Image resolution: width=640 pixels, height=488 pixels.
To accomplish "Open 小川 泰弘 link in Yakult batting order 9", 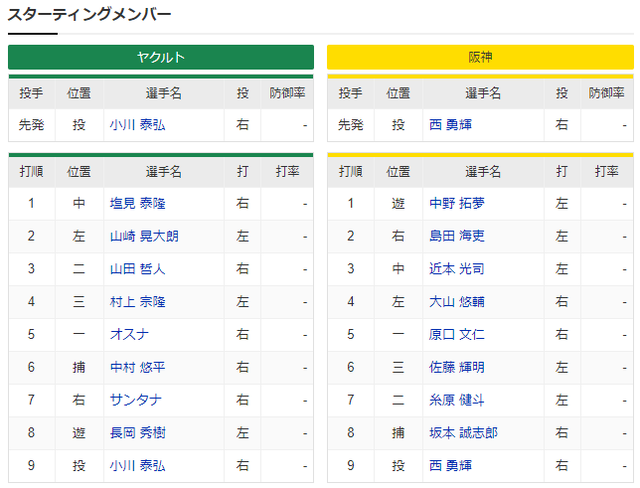I will (x=138, y=466).
